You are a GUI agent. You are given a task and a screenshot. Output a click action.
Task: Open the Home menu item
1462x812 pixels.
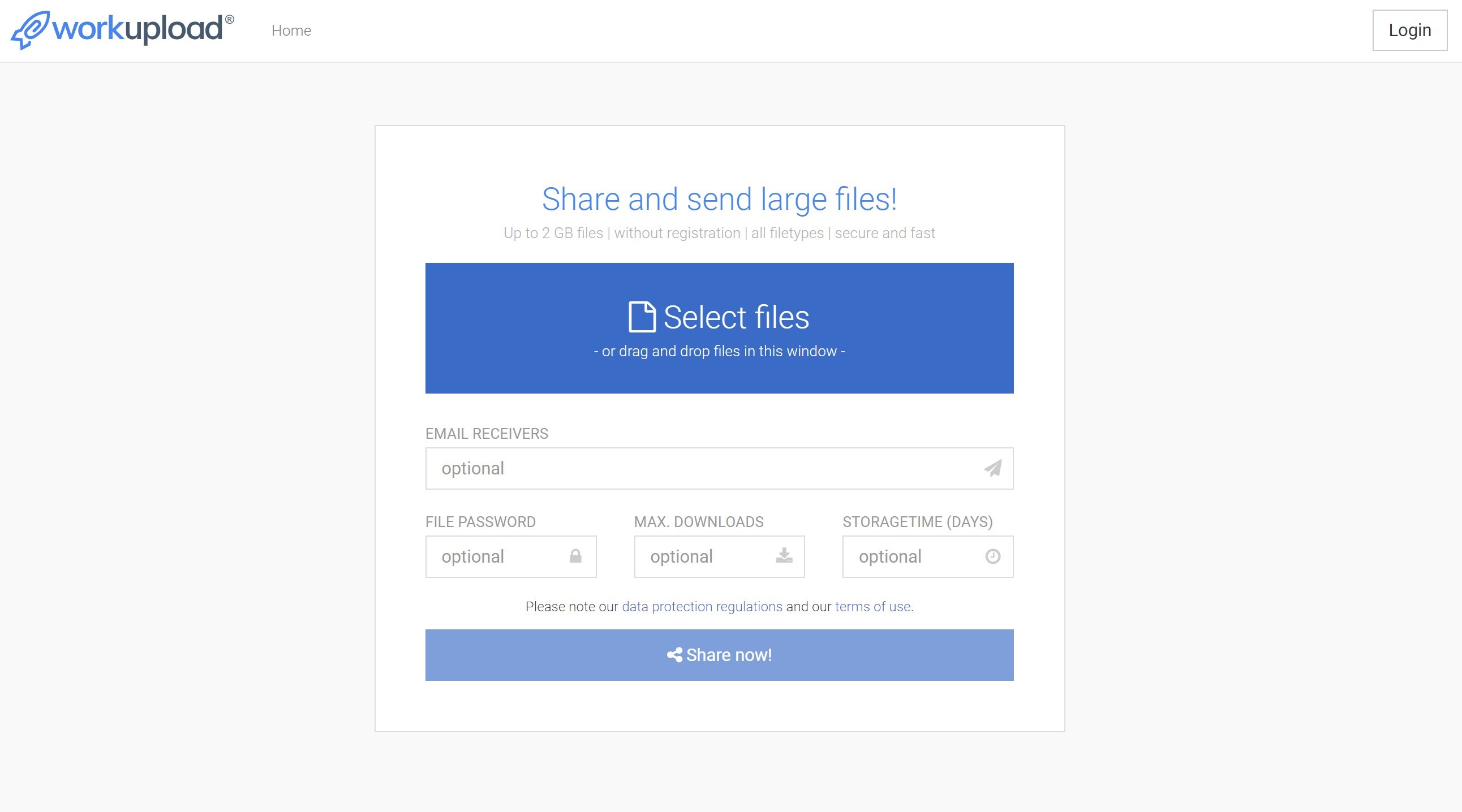pyautogui.click(x=291, y=31)
